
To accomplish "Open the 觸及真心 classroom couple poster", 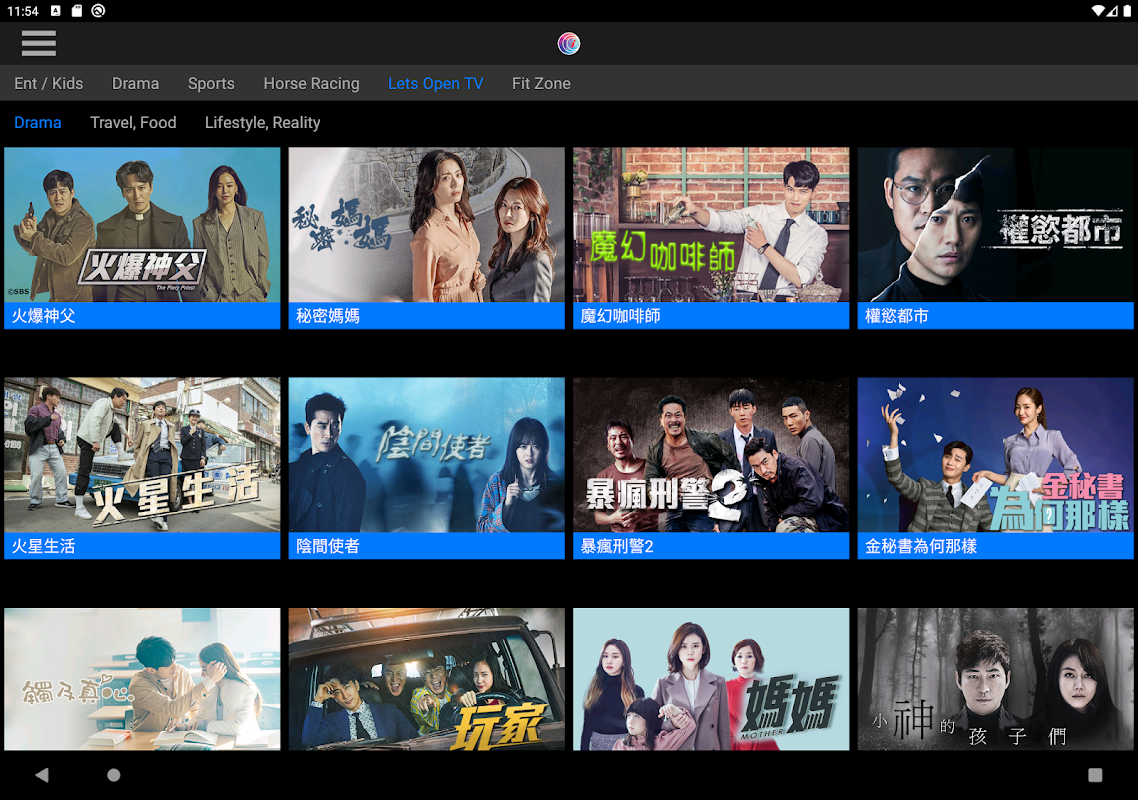I will coord(142,679).
